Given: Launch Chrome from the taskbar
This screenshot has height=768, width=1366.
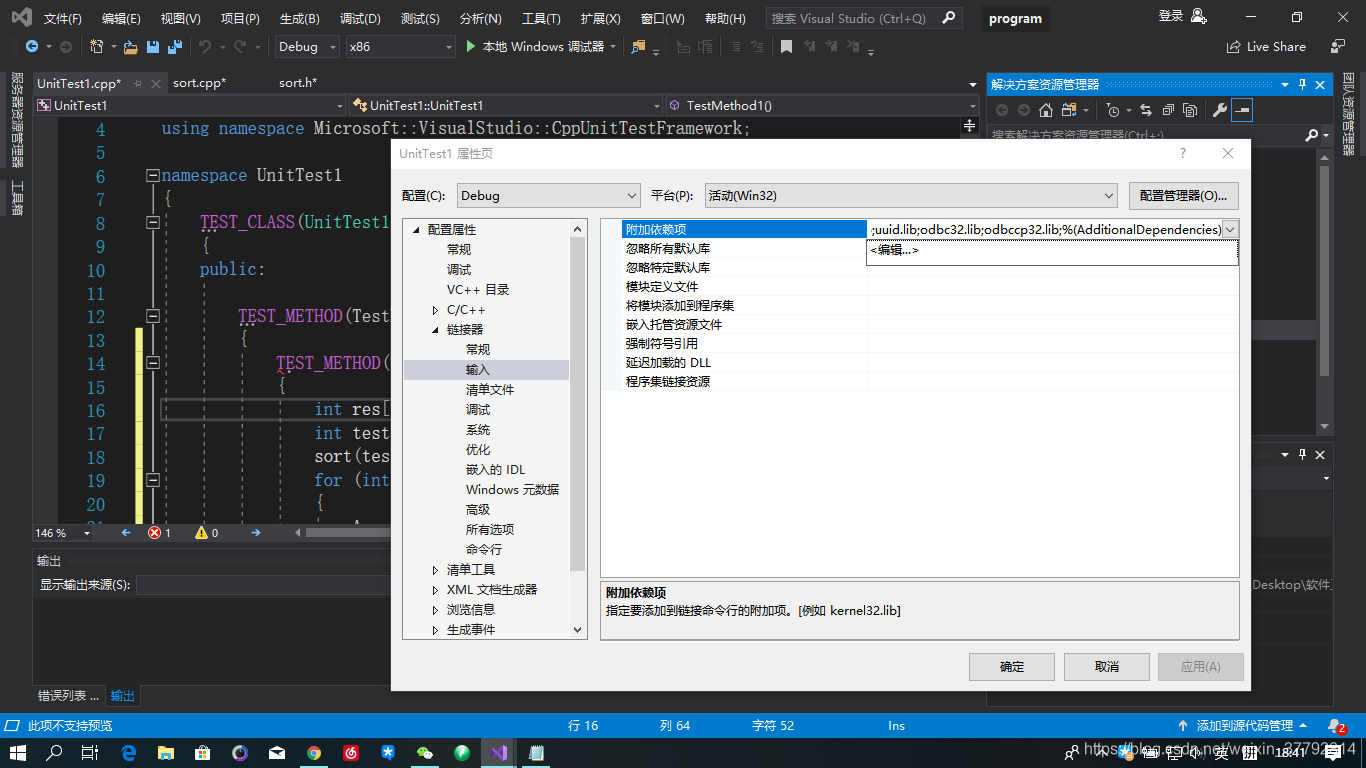Looking at the screenshot, I should [314, 753].
